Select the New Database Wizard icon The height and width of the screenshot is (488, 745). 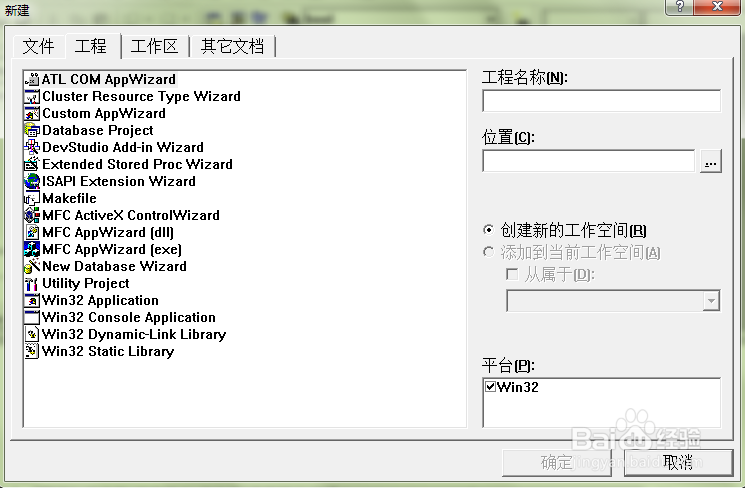tap(32, 266)
